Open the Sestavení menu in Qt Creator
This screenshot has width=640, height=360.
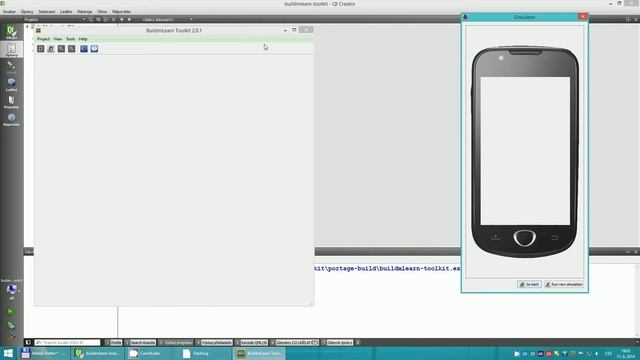point(47,11)
